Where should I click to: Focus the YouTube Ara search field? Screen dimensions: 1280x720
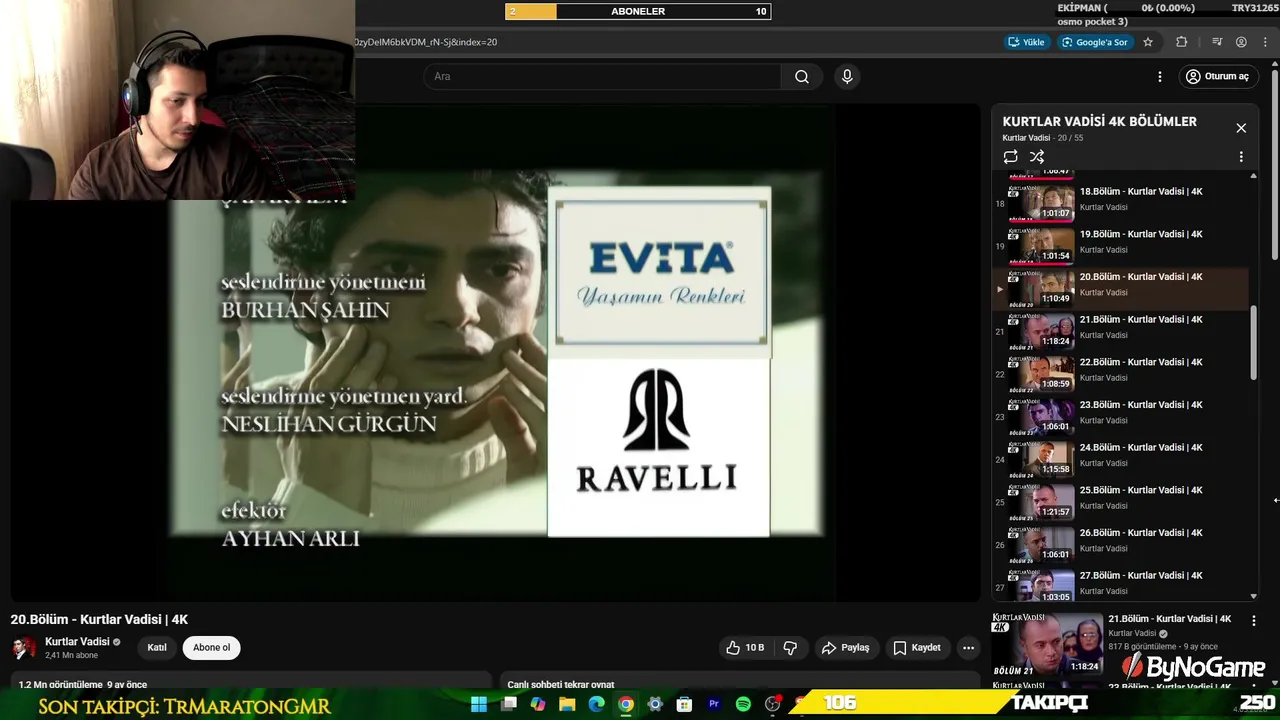click(x=604, y=77)
